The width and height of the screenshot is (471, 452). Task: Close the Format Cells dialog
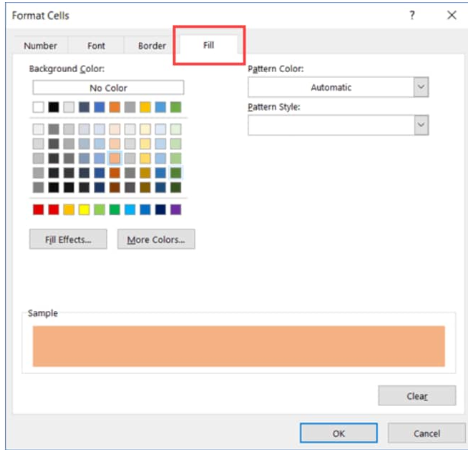452,15
